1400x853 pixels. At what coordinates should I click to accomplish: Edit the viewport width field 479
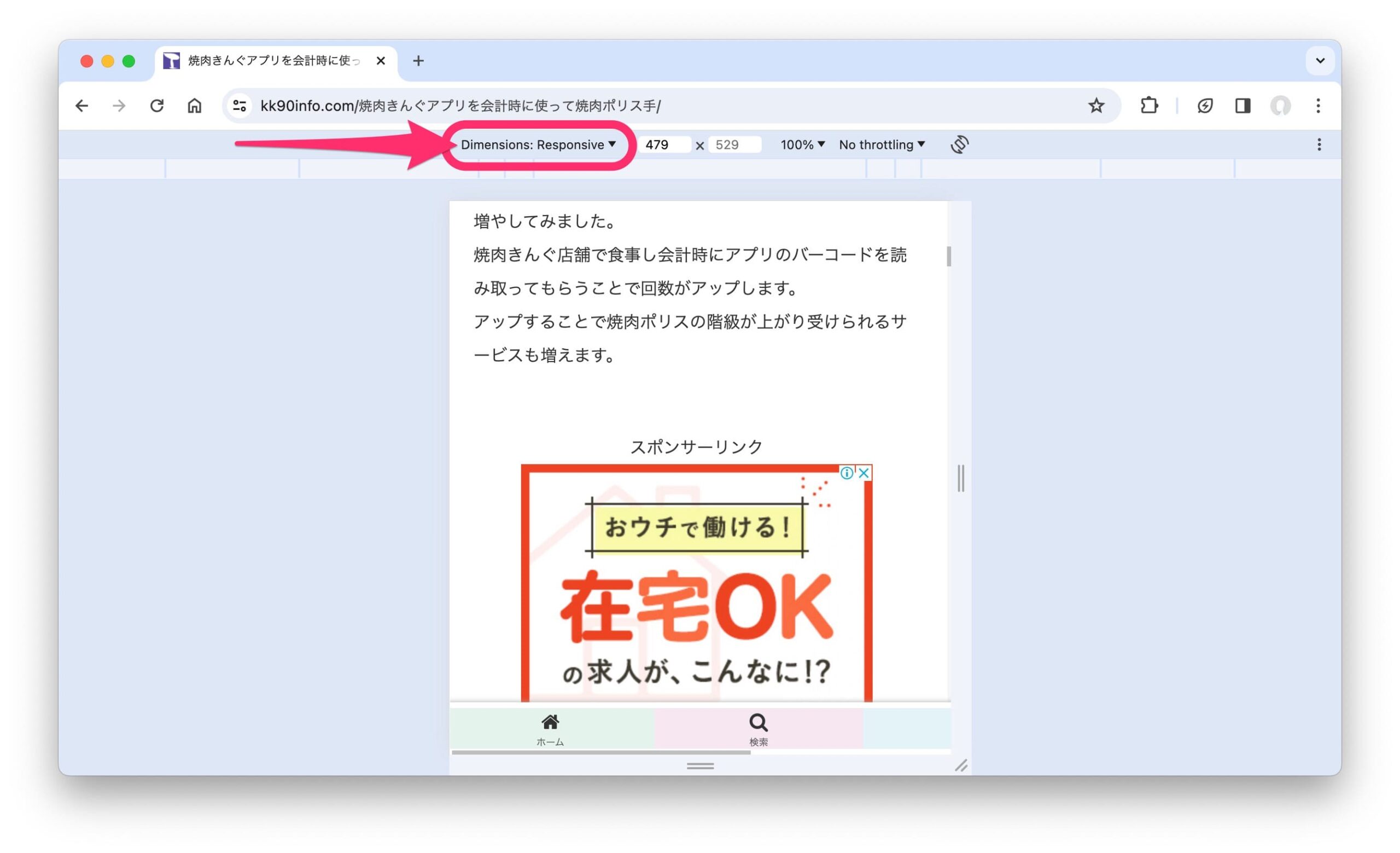click(664, 145)
